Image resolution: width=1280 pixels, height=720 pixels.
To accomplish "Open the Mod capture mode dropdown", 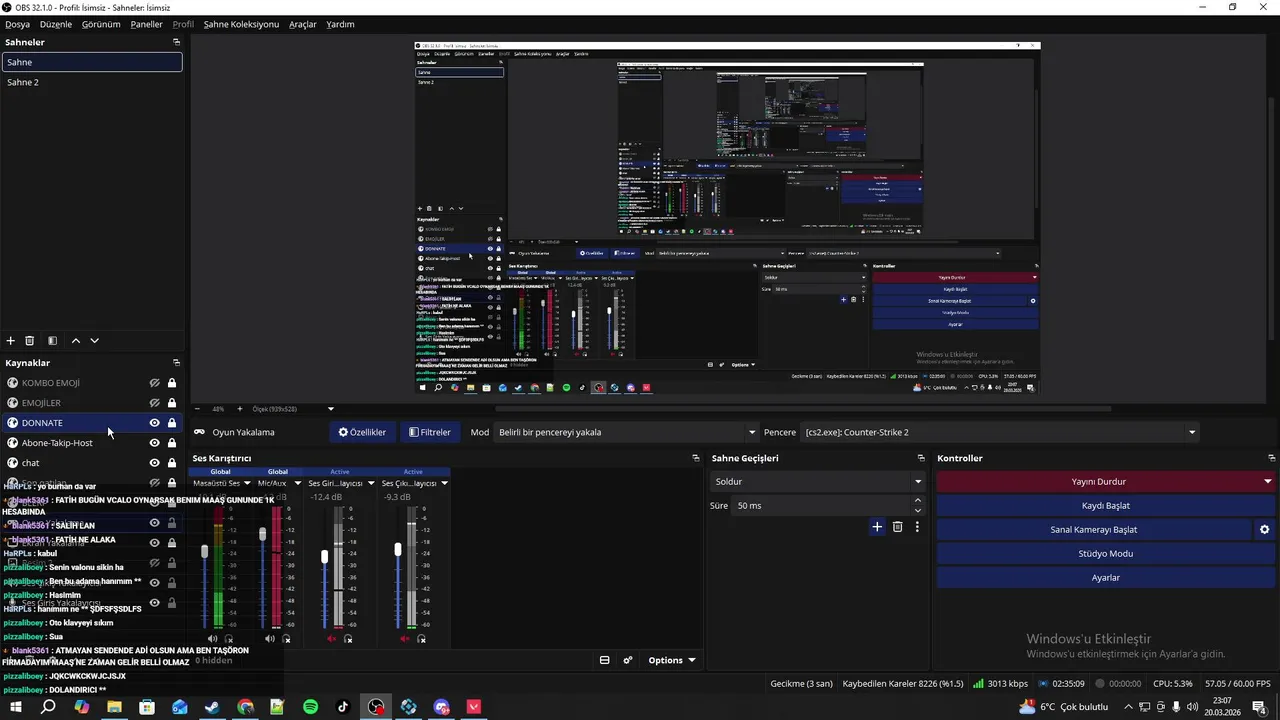I will click(x=627, y=433).
